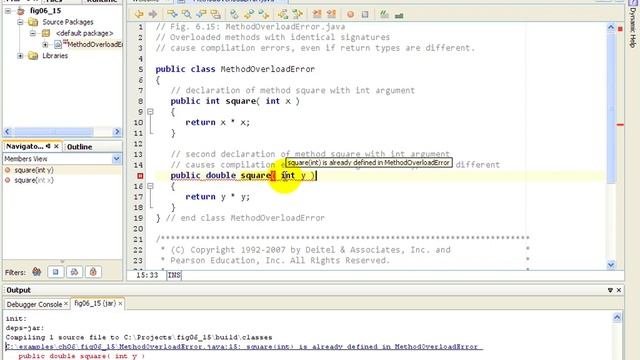Screen dimensions: 640x360
Task: Toggle Highlight Search toolbar icon
Action: pos(216,14)
